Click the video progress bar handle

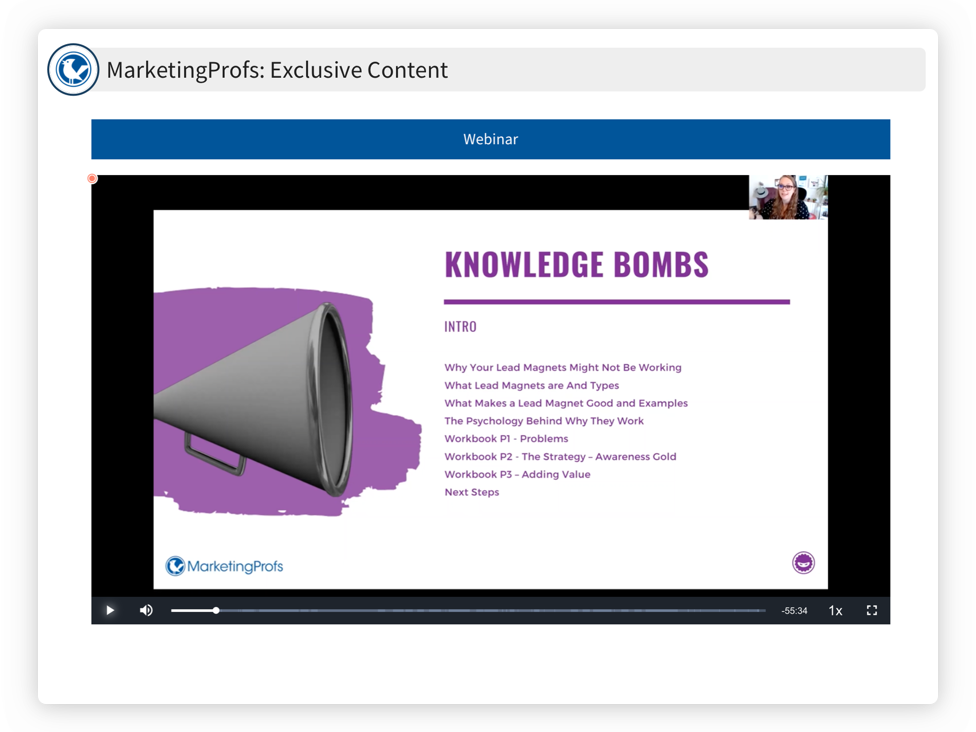pyautogui.click(x=216, y=610)
